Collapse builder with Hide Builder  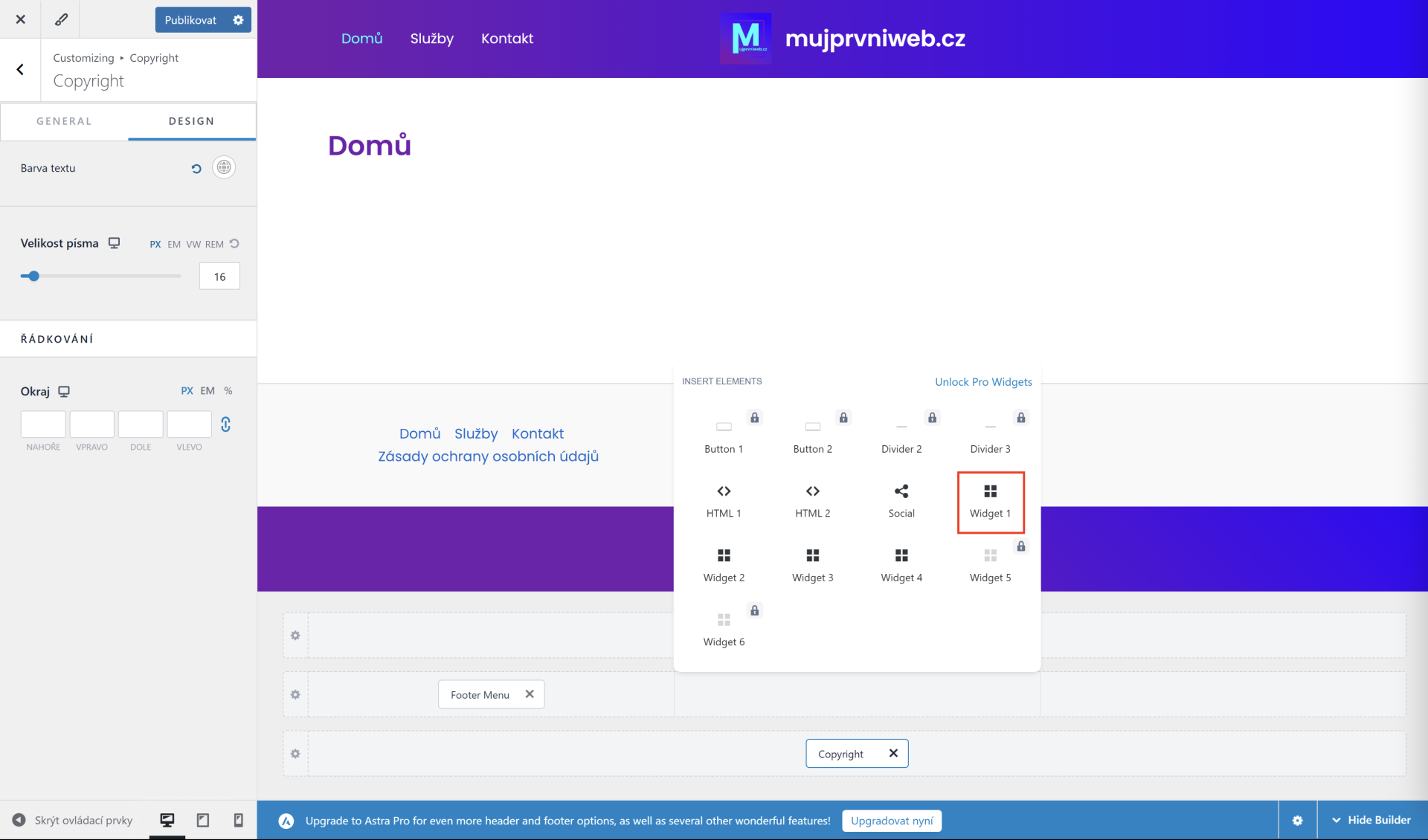tap(1371, 820)
